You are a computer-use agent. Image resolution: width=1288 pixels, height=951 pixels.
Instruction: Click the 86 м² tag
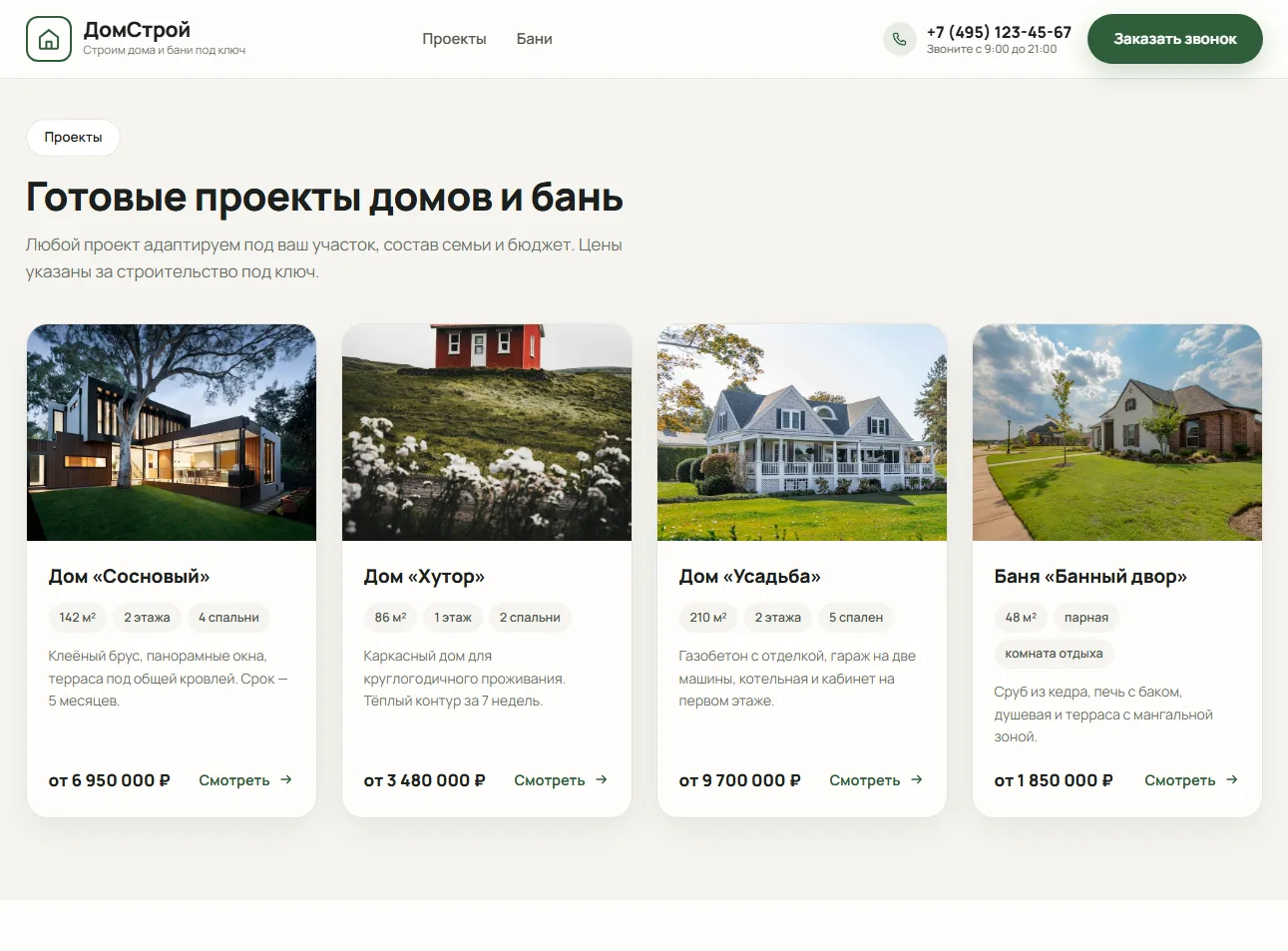coord(391,618)
